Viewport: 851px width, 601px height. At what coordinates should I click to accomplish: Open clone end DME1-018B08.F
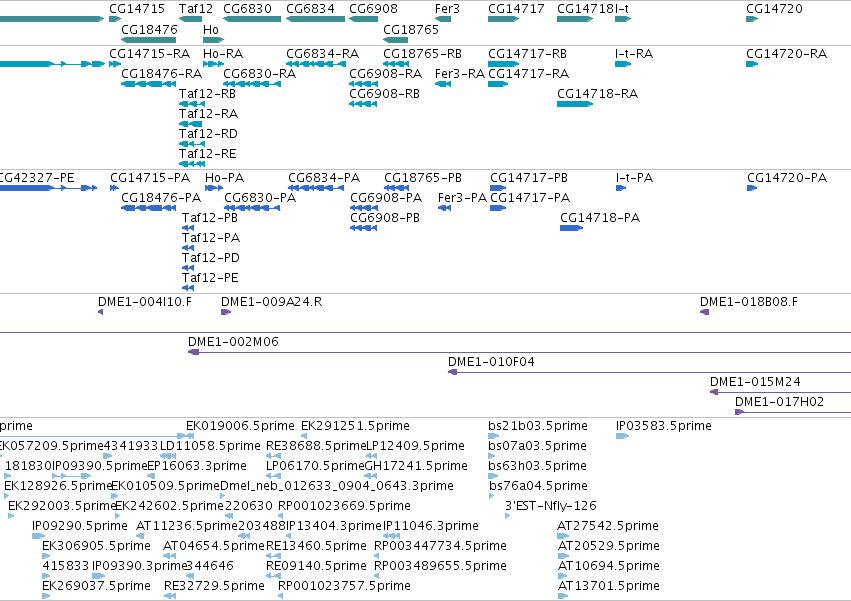click(x=749, y=302)
